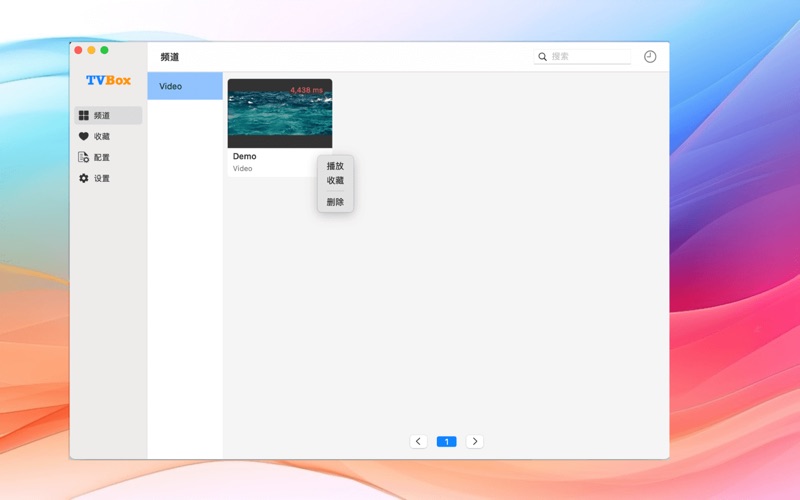
Task: Close the TVBox window with red button
Action: pyautogui.click(x=79, y=50)
